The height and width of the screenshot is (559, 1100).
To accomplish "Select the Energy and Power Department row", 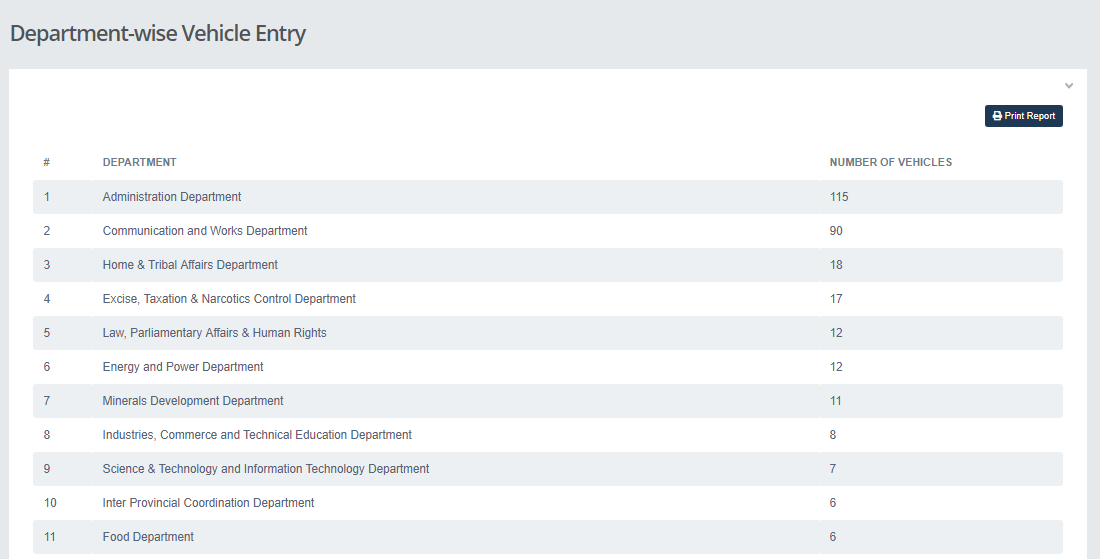I will tap(183, 367).
